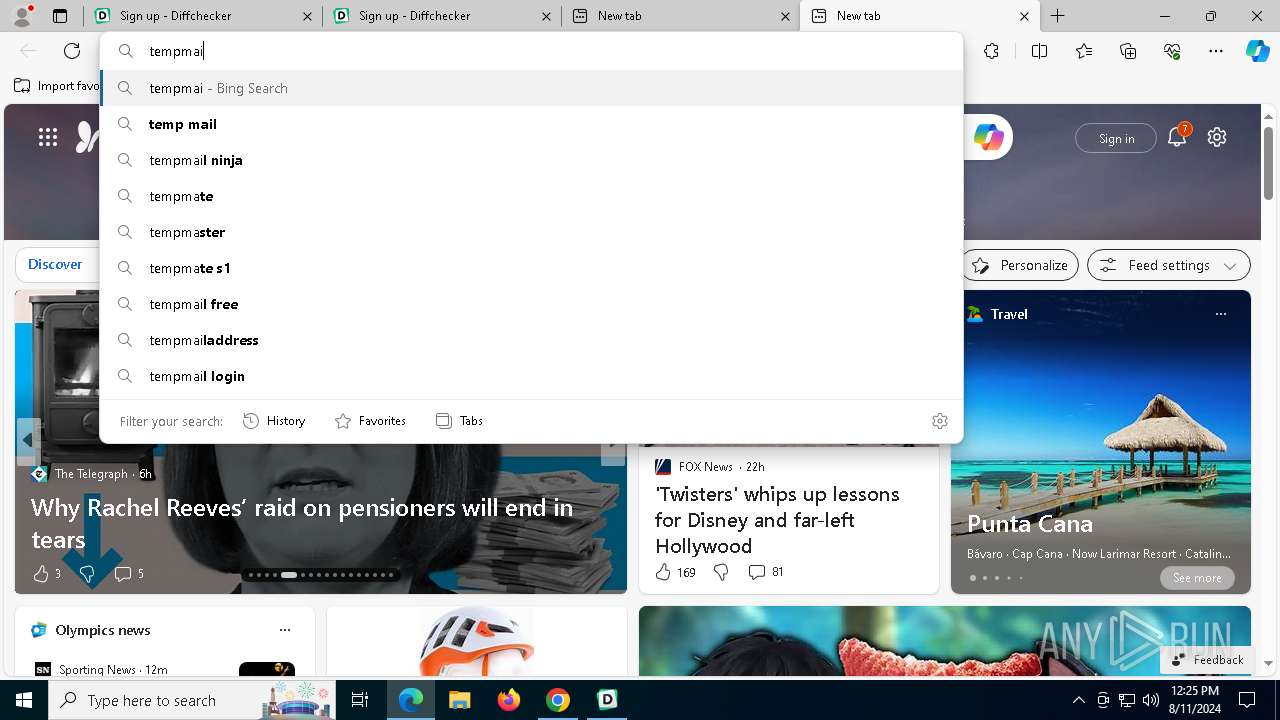Open File Explorer from taskbar

click(459, 700)
